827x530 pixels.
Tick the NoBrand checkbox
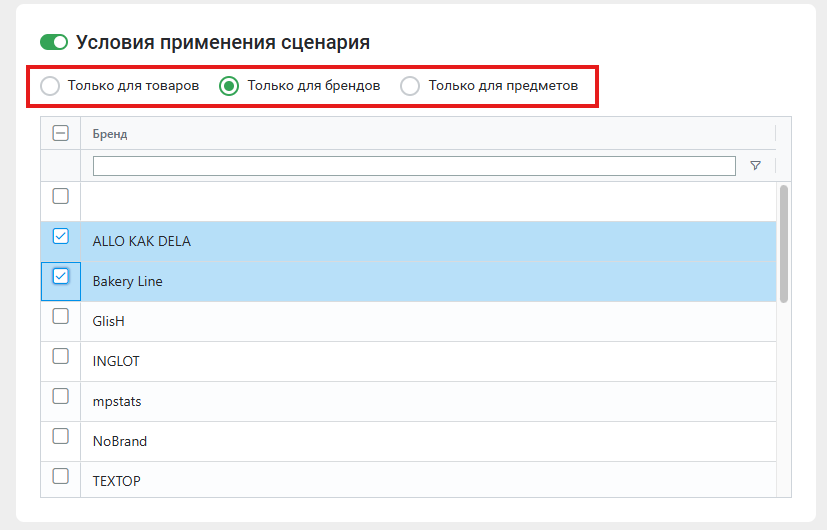click(60, 436)
